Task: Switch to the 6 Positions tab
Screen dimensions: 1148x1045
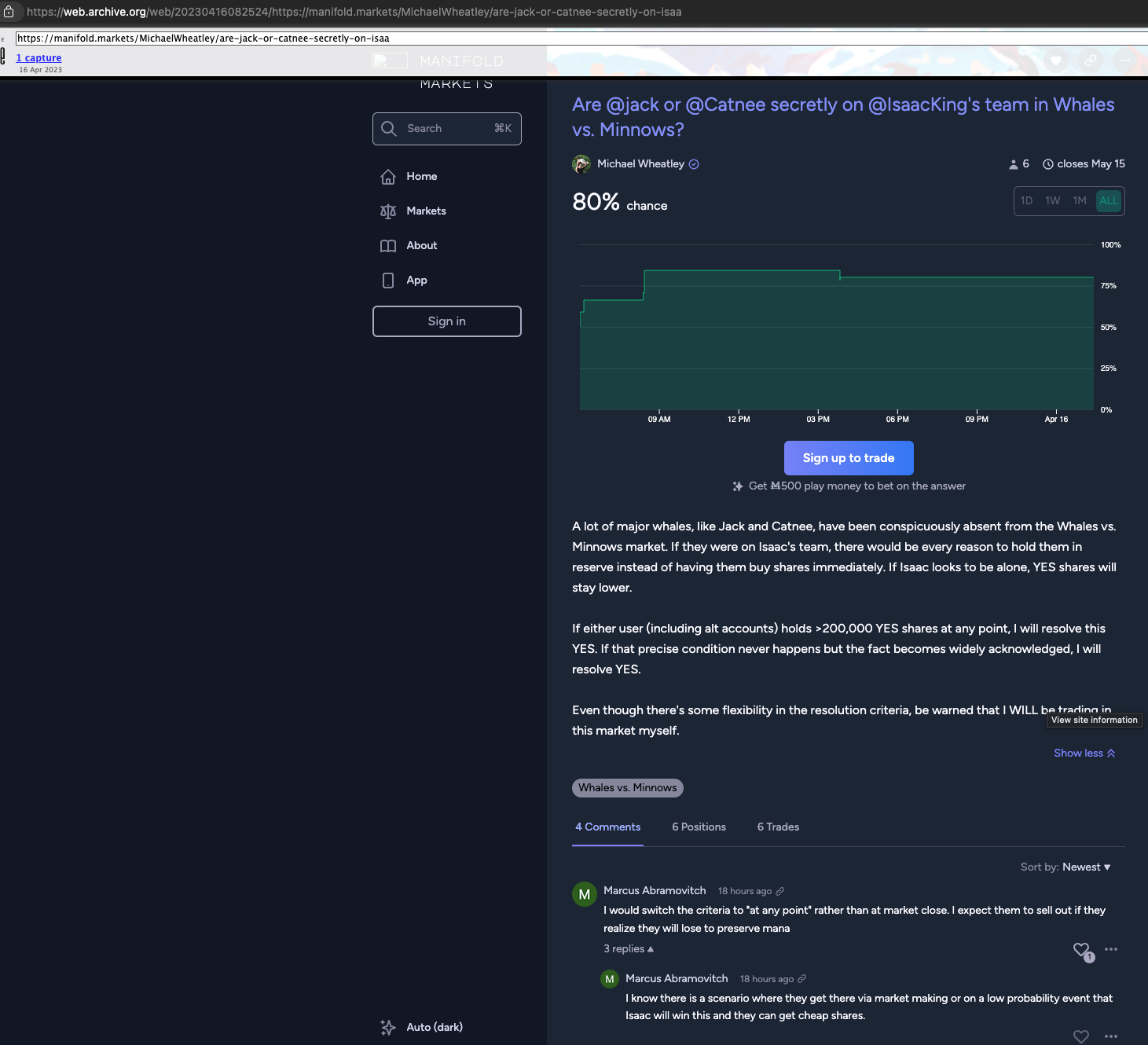Action: tap(699, 827)
